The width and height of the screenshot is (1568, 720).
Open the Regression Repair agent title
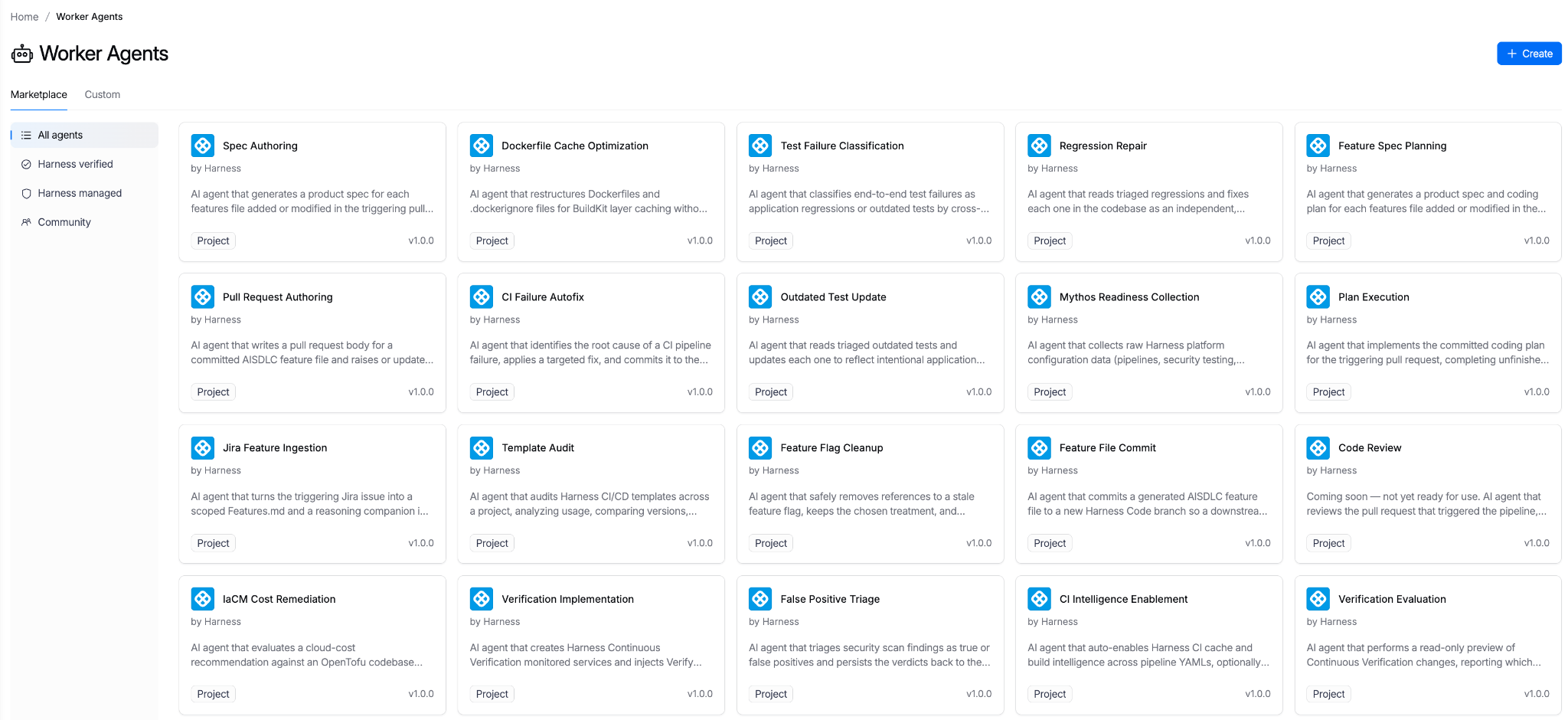click(x=1103, y=146)
